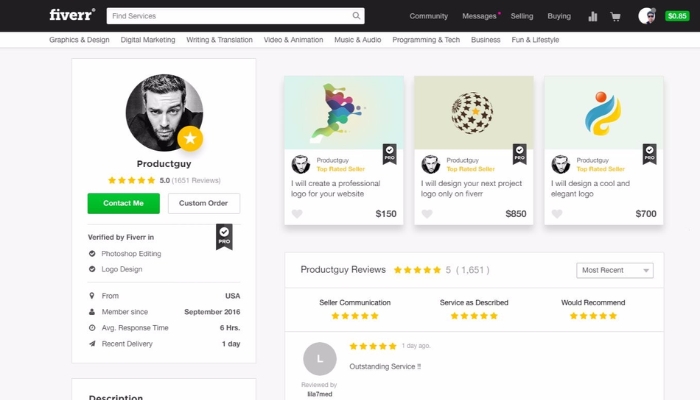700x400 pixels.
Task: Click the search magnifier icon
Action: coord(356,16)
